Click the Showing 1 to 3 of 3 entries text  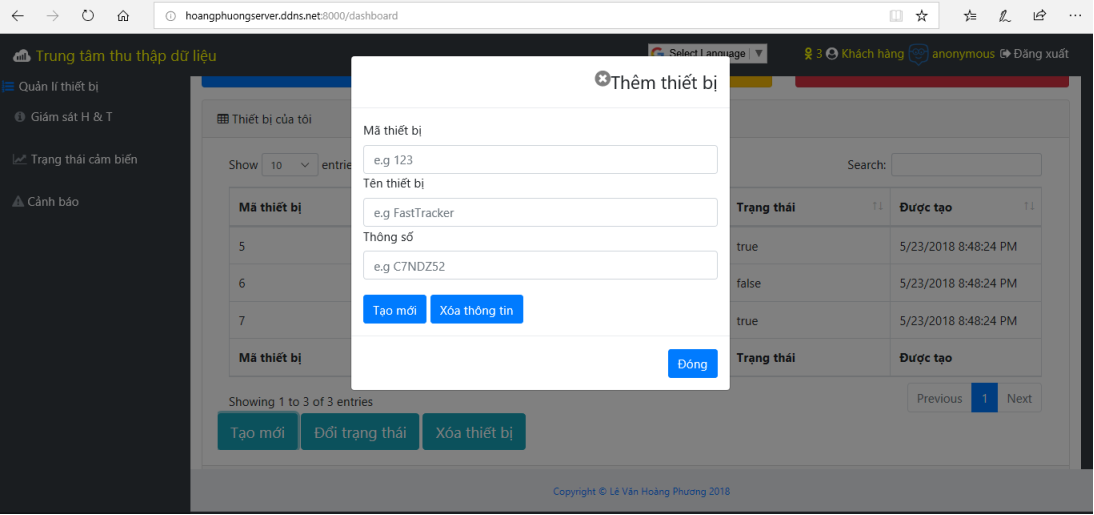point(301,401)
